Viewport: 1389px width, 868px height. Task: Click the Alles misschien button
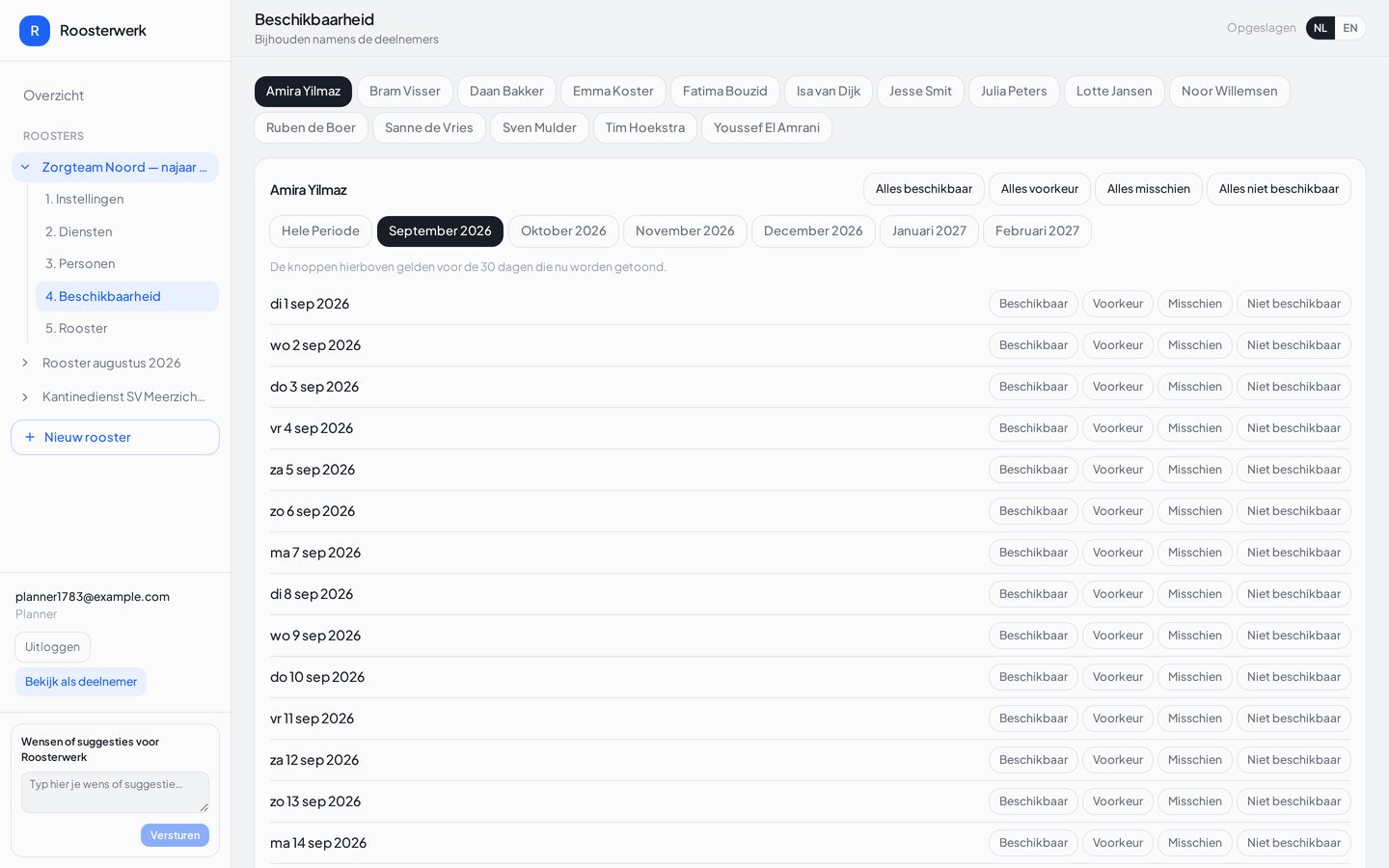[1149, 189]
